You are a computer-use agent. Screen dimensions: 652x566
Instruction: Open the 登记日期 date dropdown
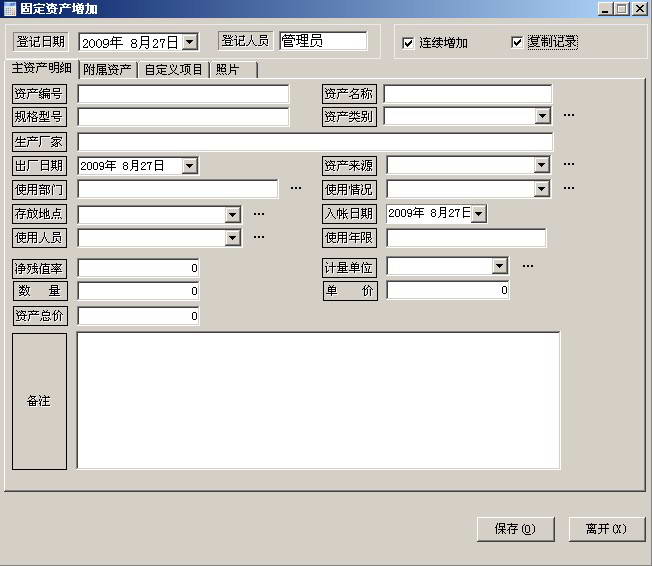pos(190,42)
